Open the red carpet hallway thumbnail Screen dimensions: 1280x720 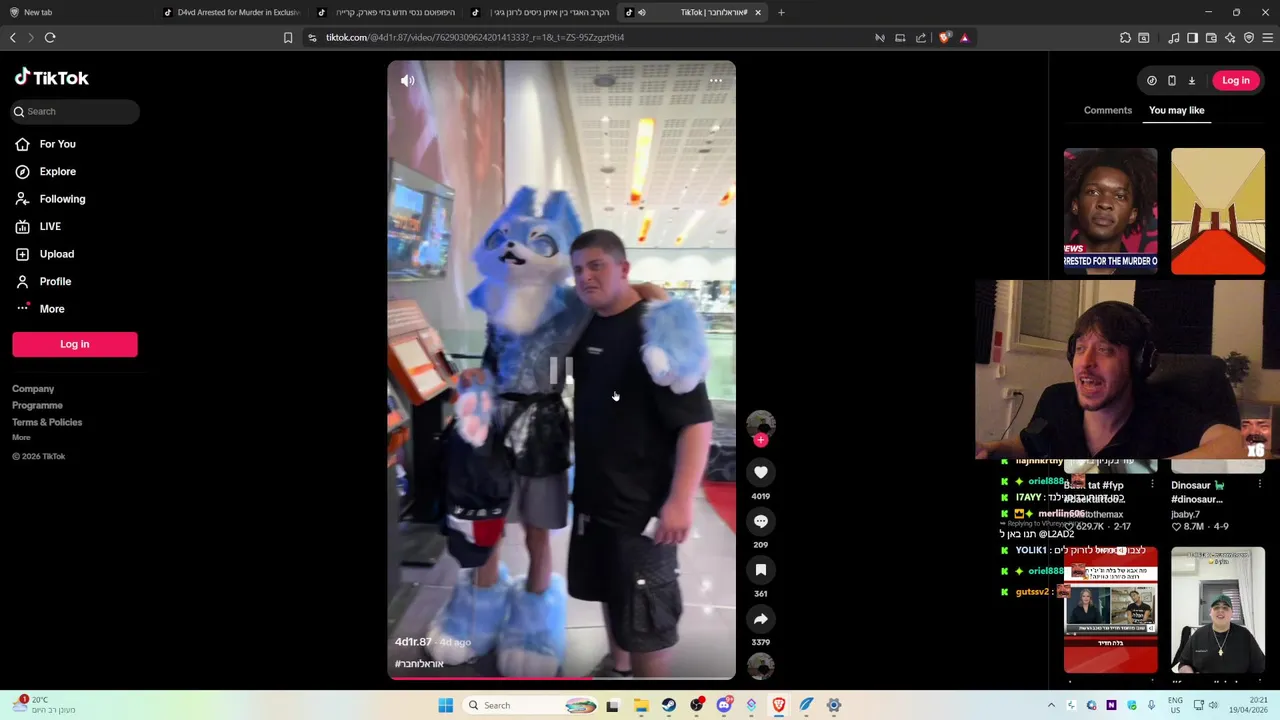click(1218, 211)
